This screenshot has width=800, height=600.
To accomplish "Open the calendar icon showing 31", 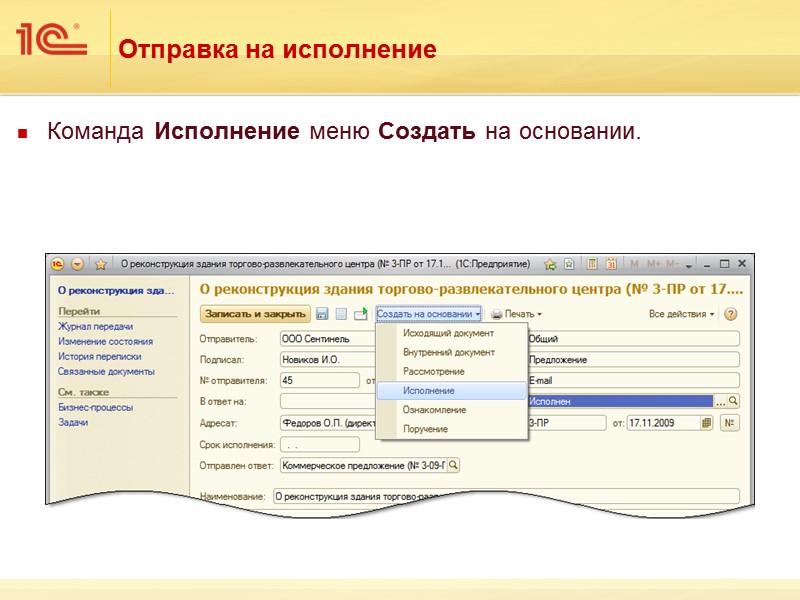I will [611, 264].
